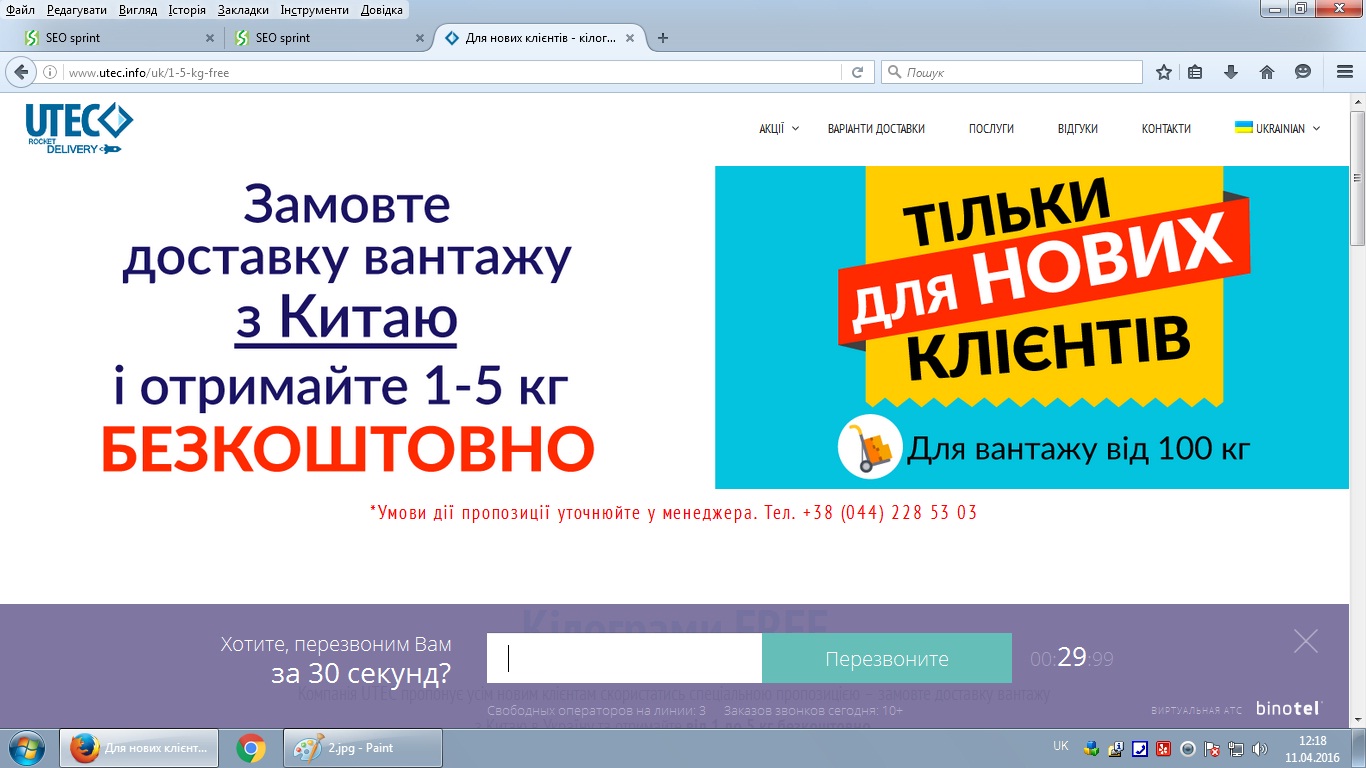
Task: Open the Інструменти menu
Action: pyautogui.click(x=315, y=10)
